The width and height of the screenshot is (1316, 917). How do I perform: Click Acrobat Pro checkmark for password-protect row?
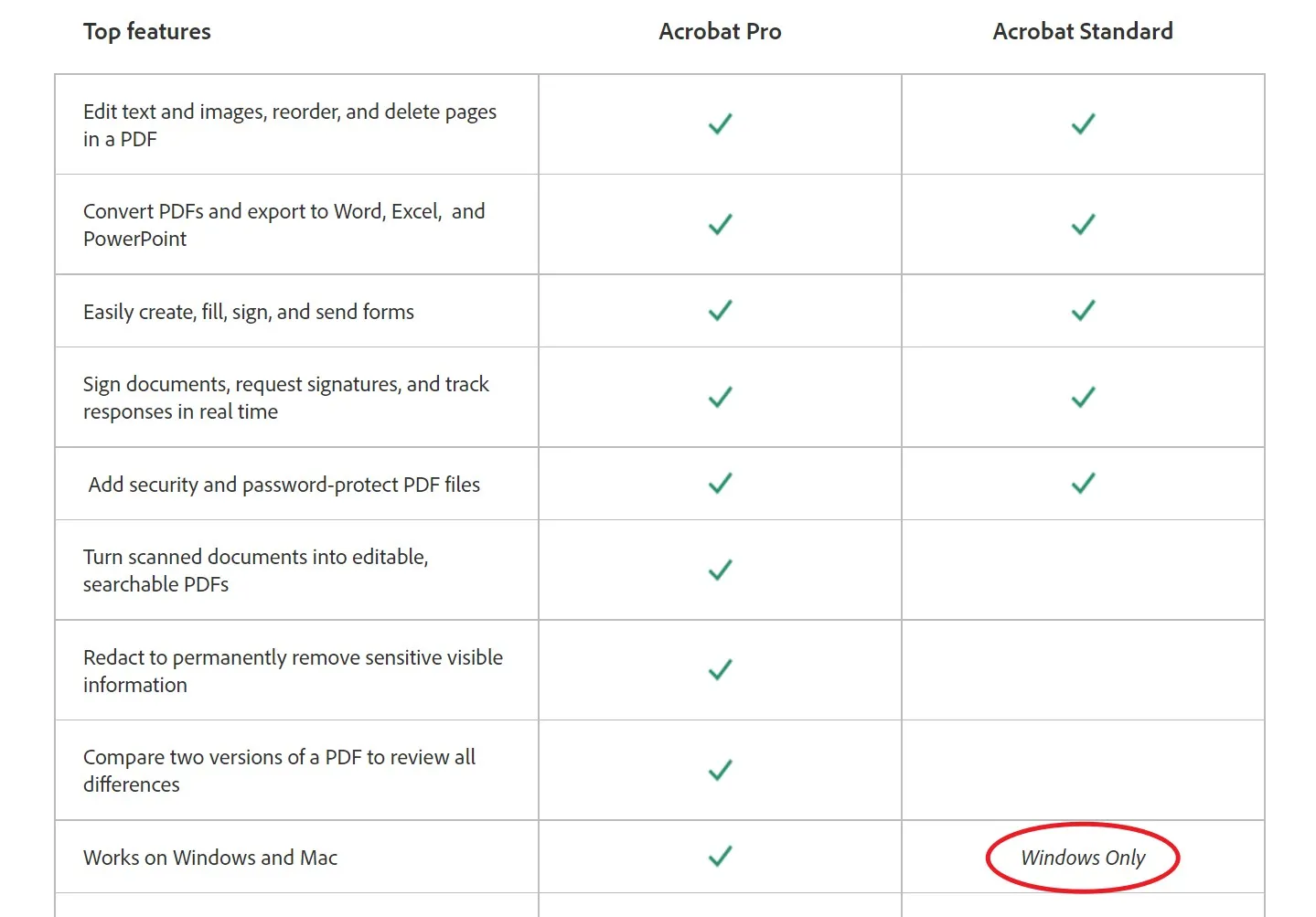[720, 484]
